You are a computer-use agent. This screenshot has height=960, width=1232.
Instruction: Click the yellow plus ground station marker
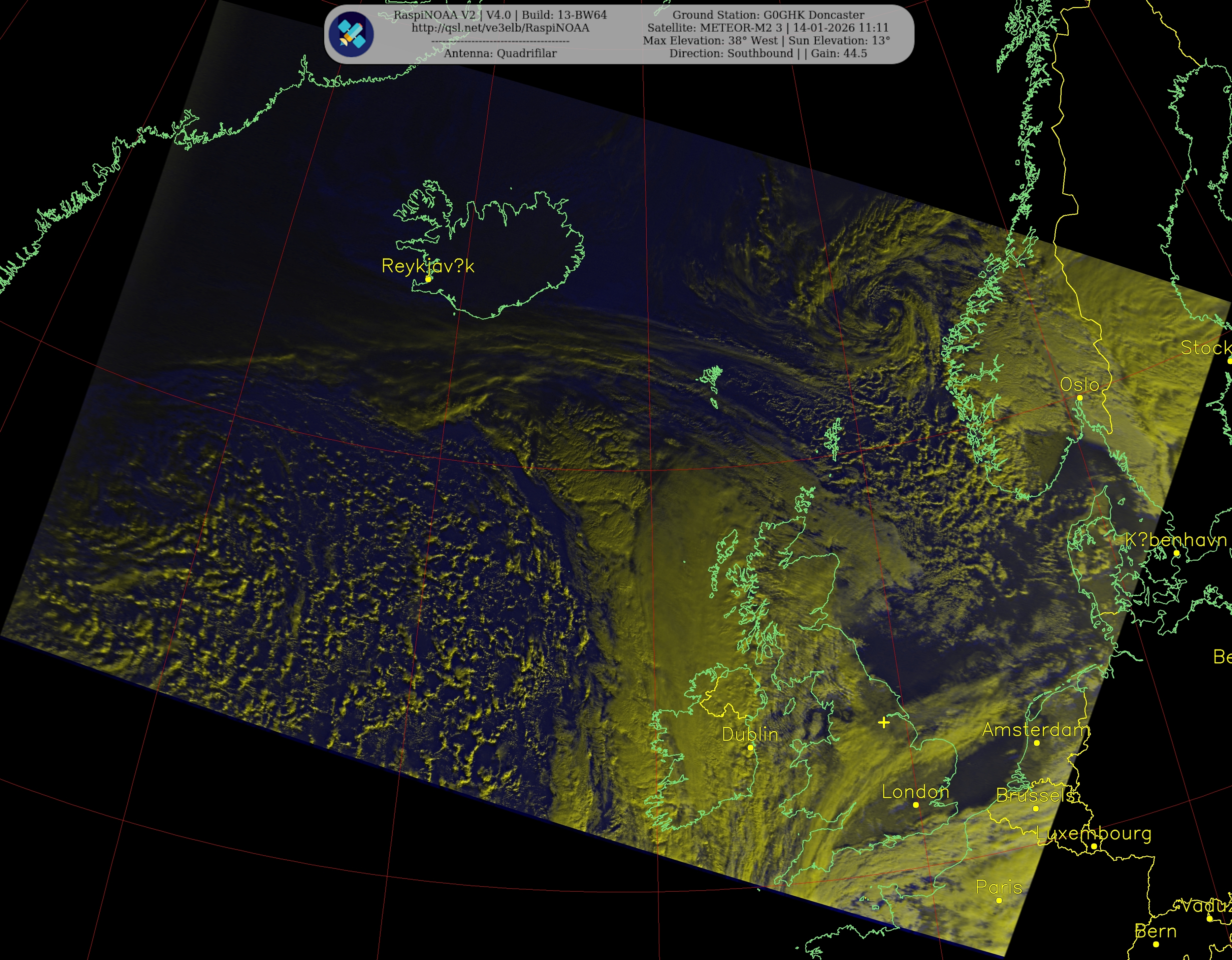883,723
